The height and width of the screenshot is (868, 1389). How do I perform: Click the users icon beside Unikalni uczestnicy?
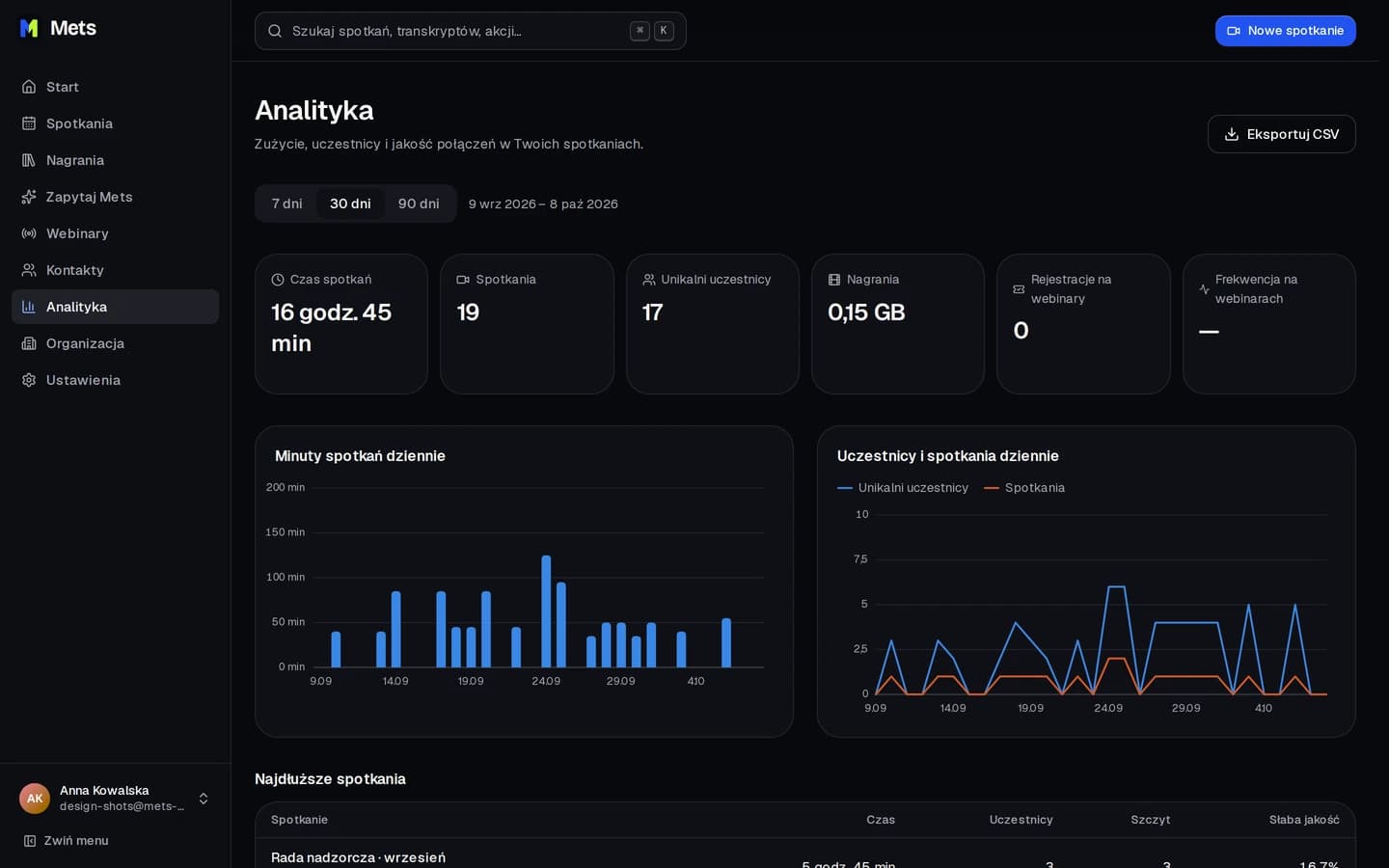pos(649,280)
